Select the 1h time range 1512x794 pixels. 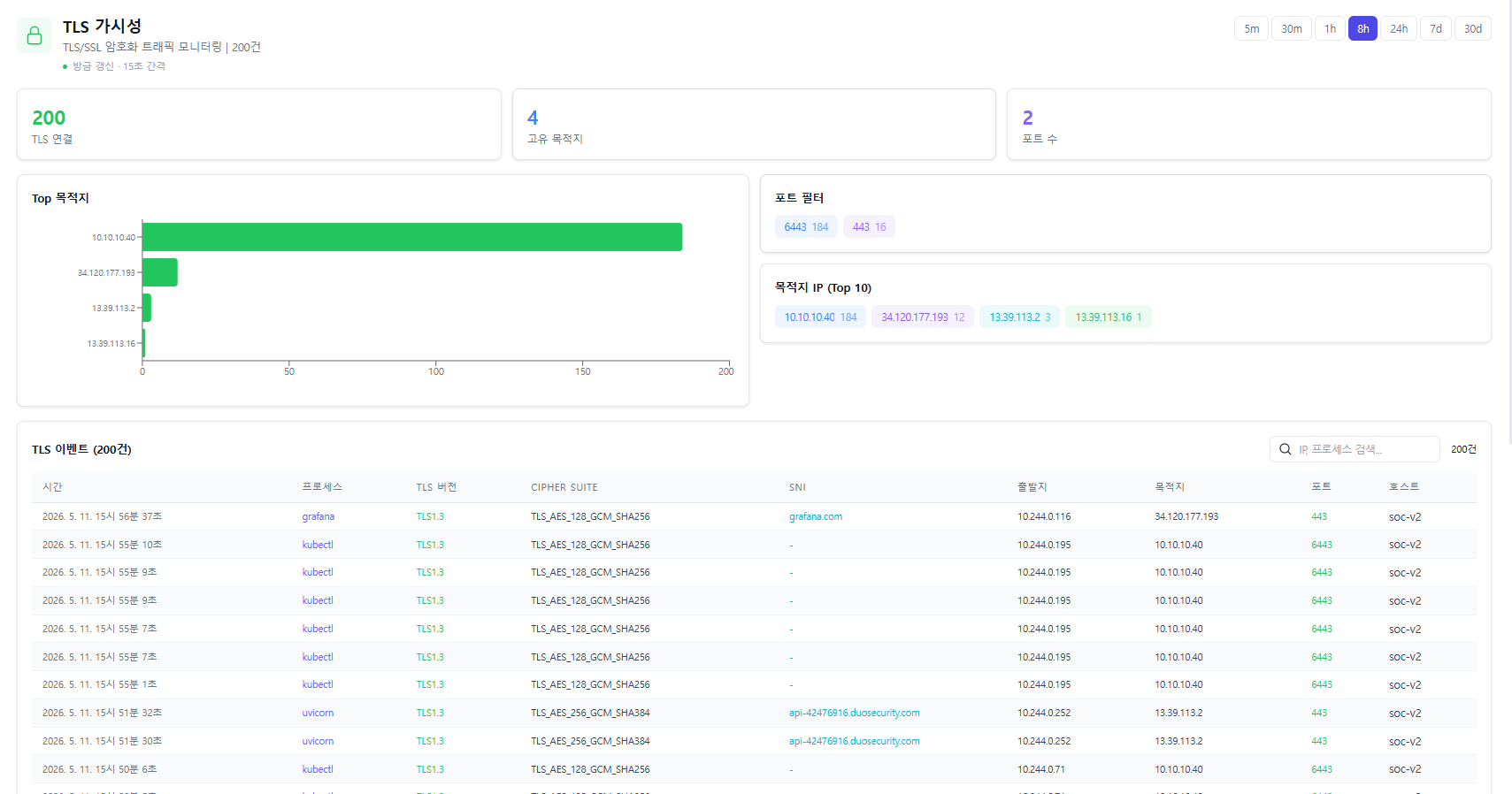click(x=1330, y=28)
